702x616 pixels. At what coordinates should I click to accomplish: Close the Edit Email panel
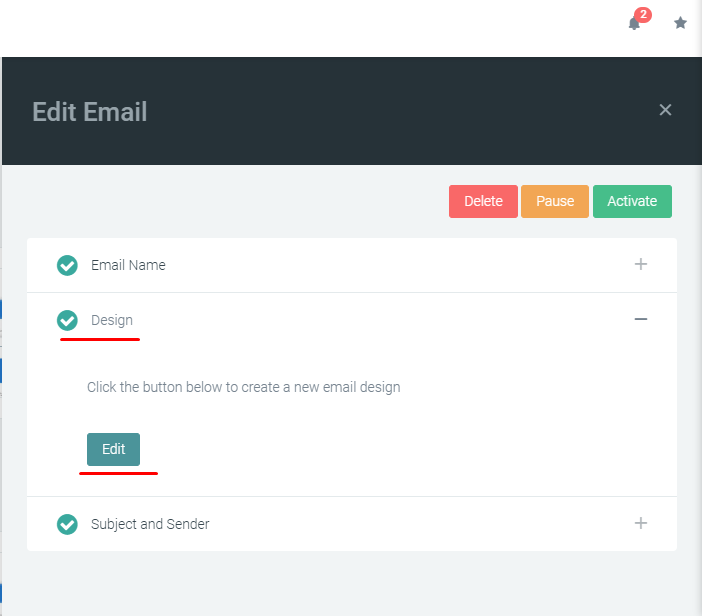pos(665,110)
